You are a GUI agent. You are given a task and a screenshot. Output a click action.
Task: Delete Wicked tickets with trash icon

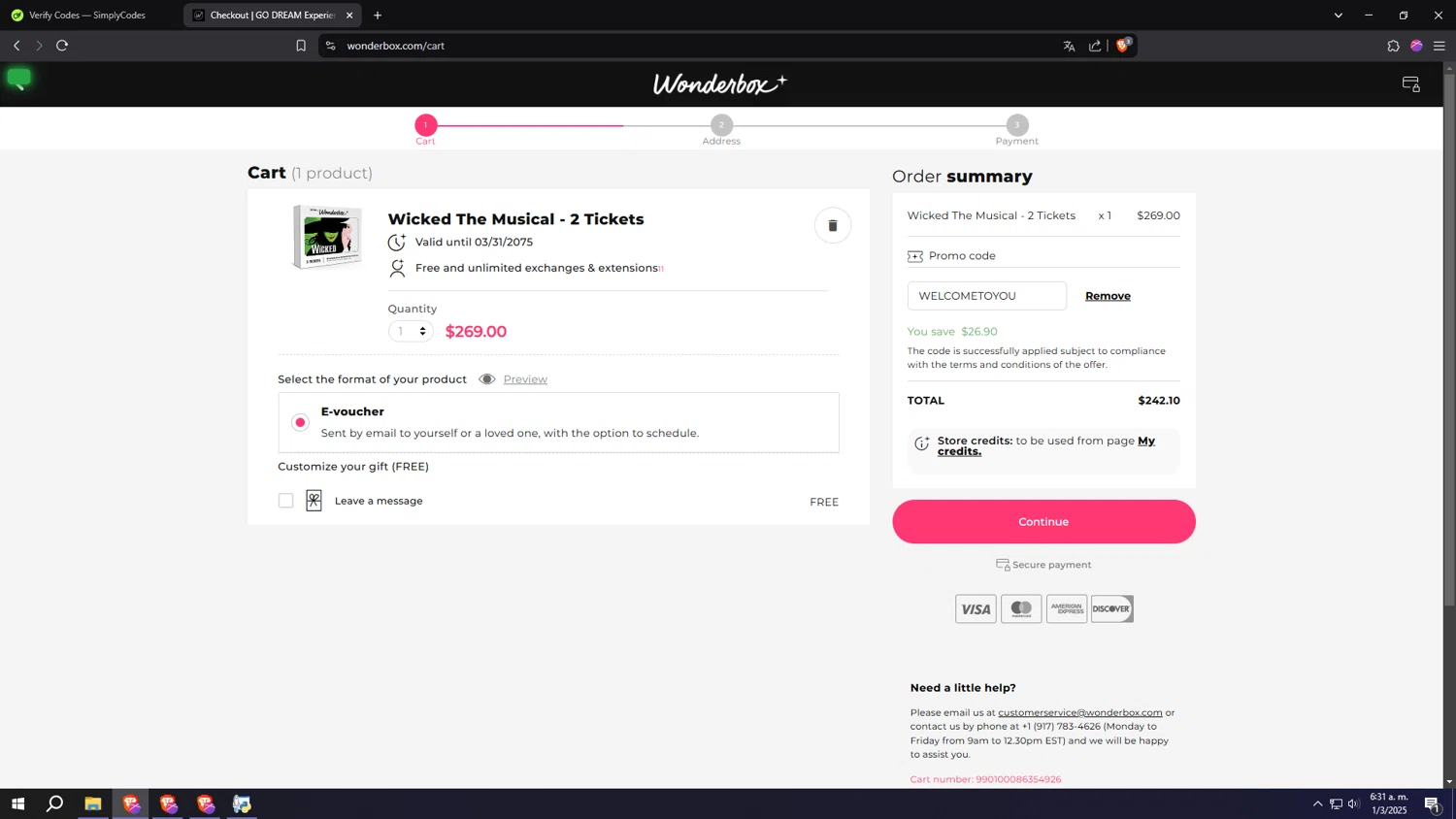832,225
